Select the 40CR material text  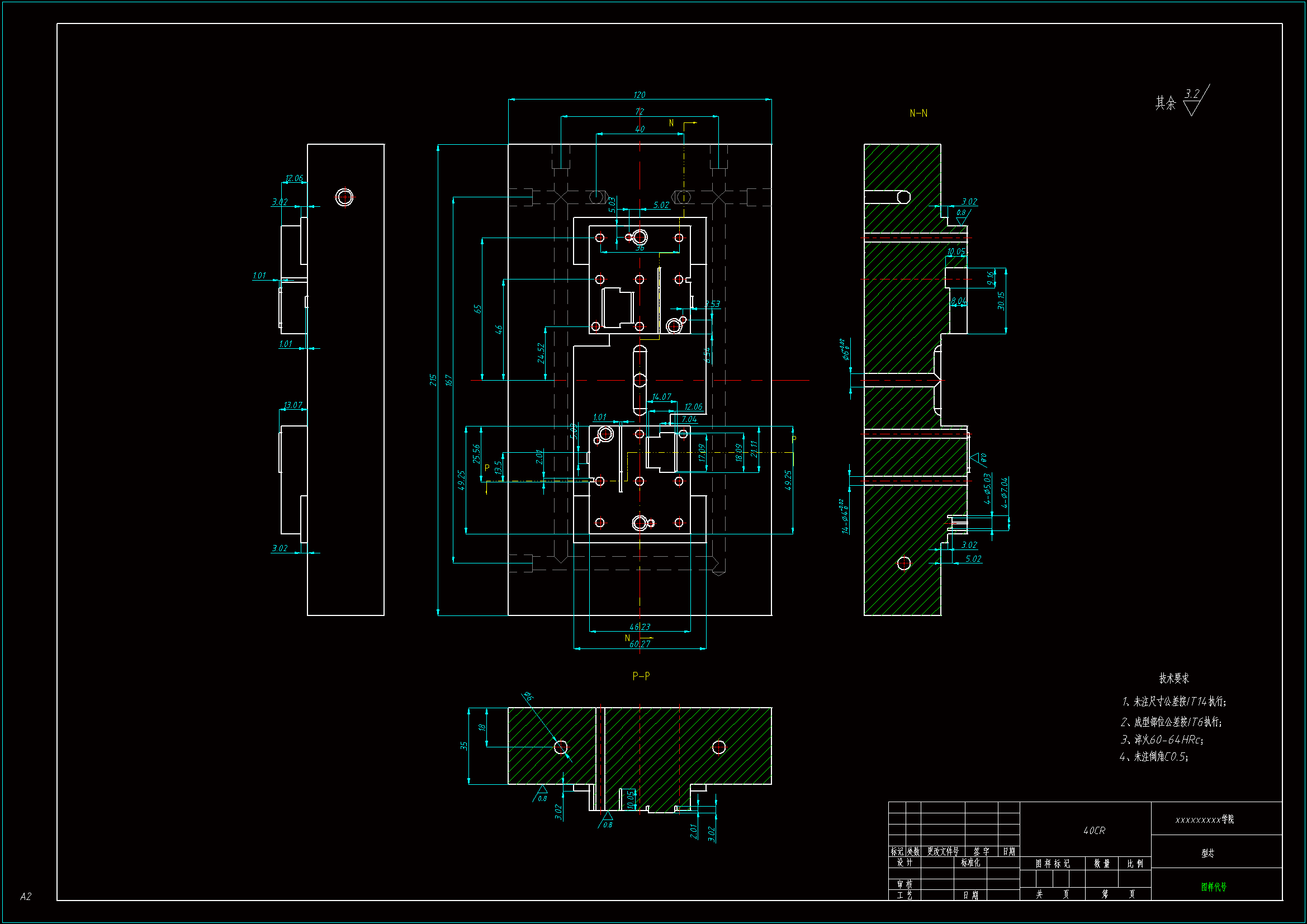(x=1093, y=831)
